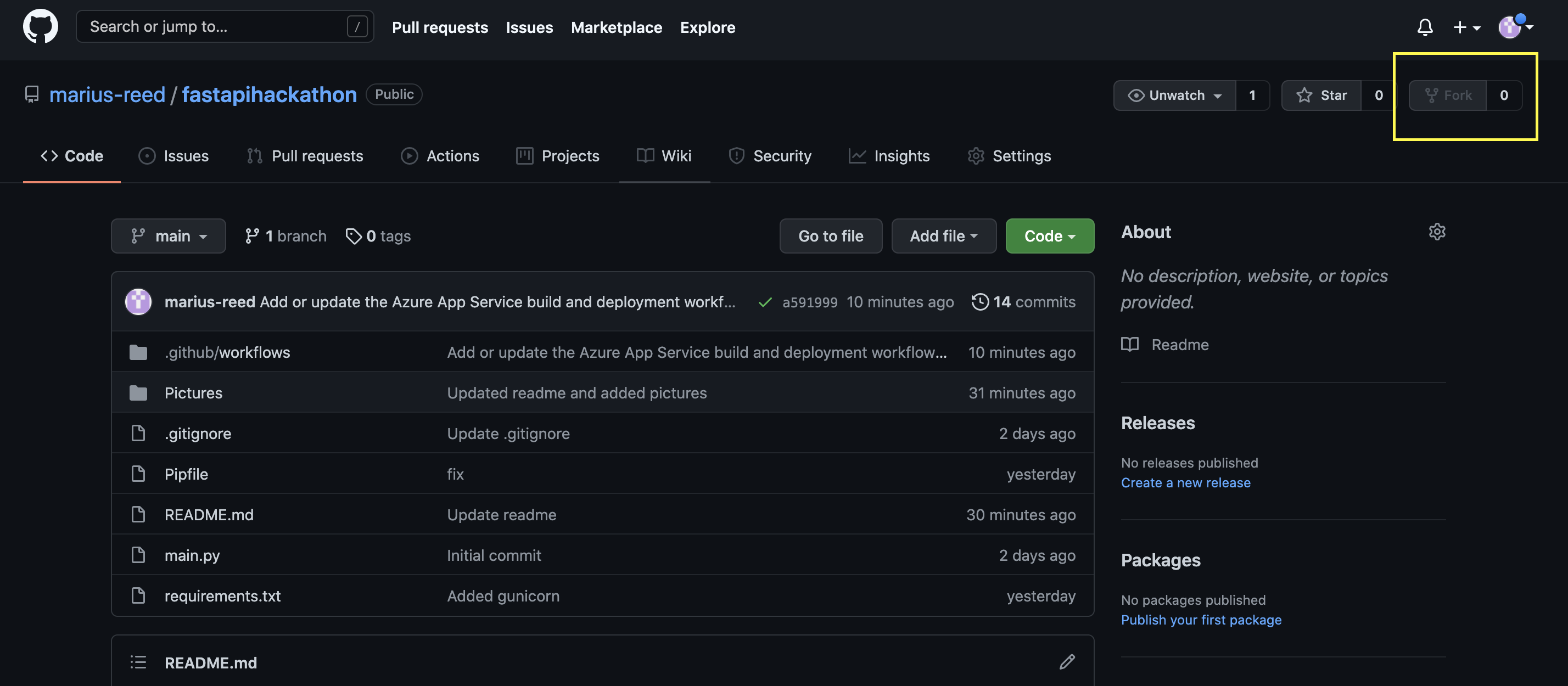Viewport: 1568px width, 686px height.
Task: Switch to the Code tab
Action: [x=72, y=156]
